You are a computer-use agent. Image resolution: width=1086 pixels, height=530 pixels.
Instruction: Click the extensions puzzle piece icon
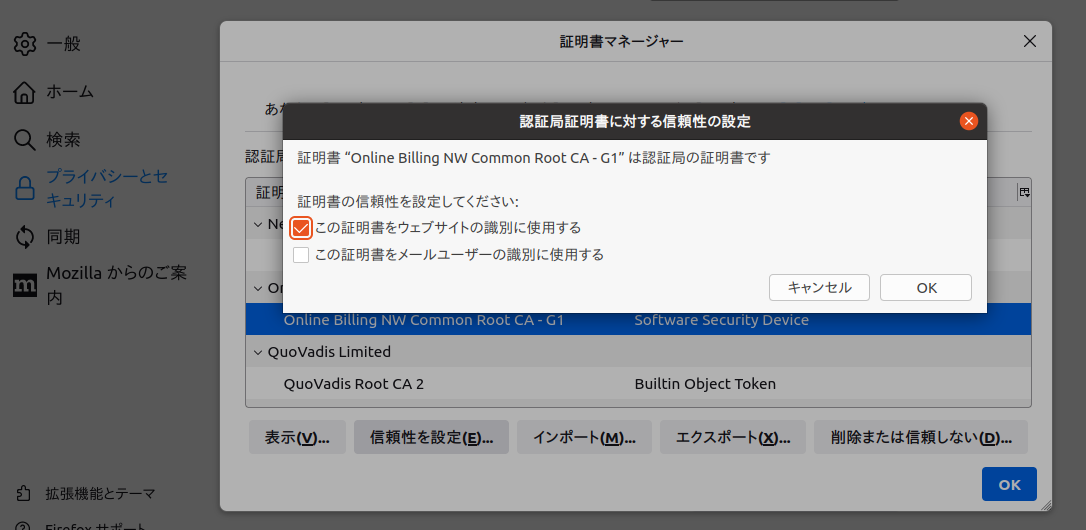pos(24,493)
